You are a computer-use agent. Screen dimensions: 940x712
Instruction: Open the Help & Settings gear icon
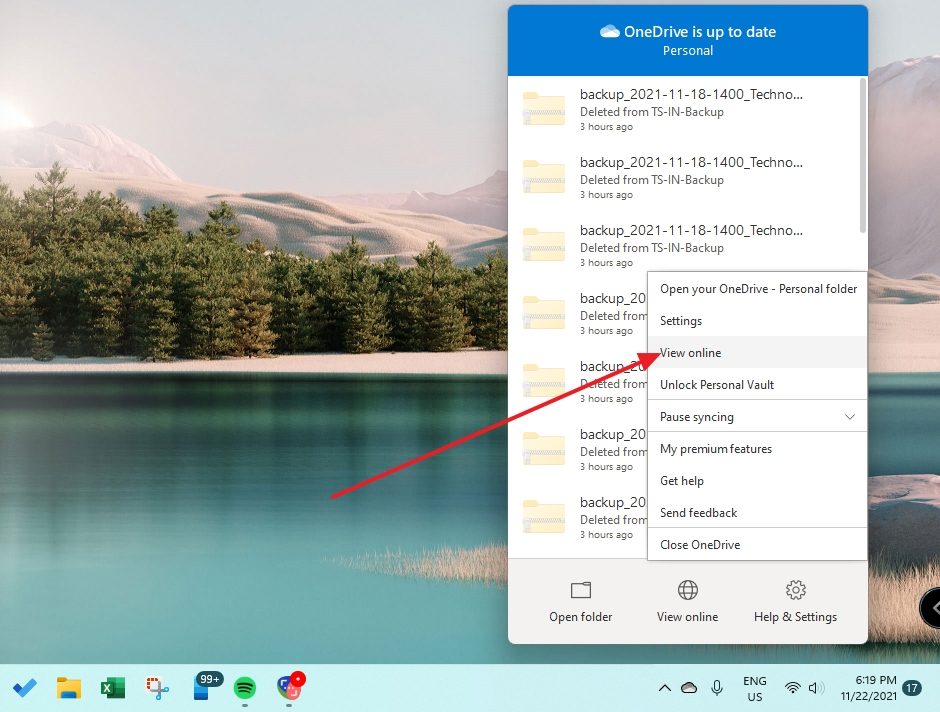(795, 590)
